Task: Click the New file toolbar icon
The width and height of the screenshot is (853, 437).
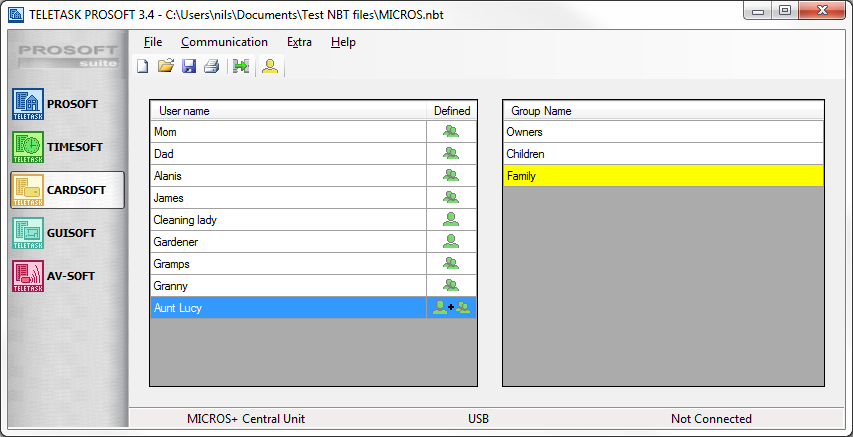Action: tap(143, 67)
